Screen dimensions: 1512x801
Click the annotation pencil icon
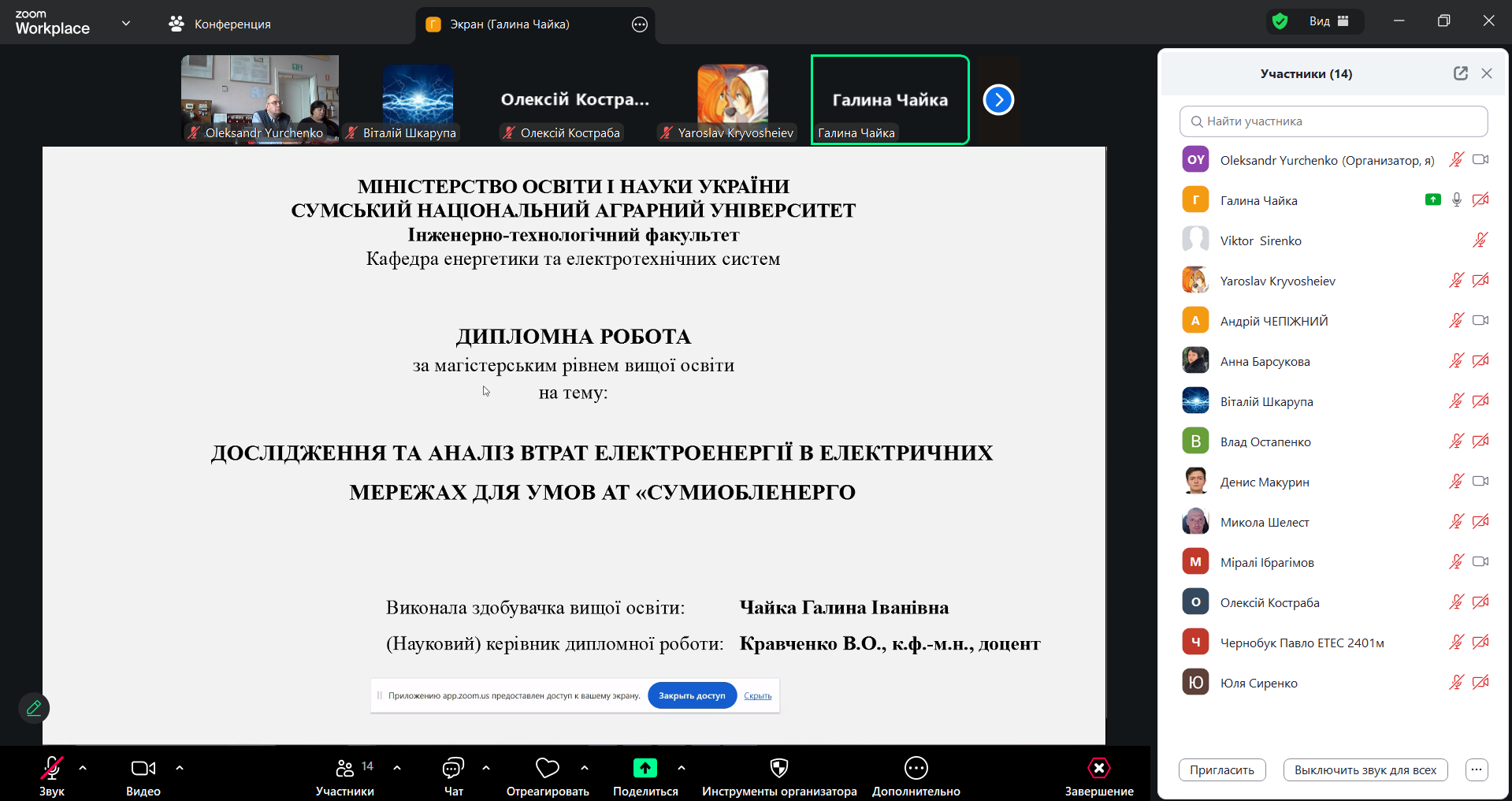(34, 708)
